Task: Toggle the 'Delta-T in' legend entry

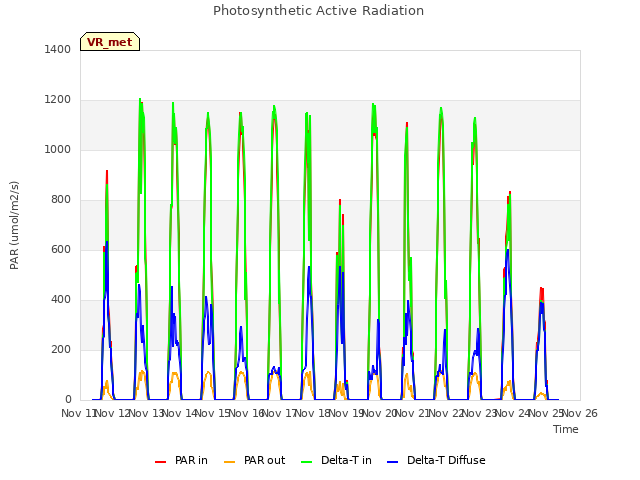Action: point(336,460)
